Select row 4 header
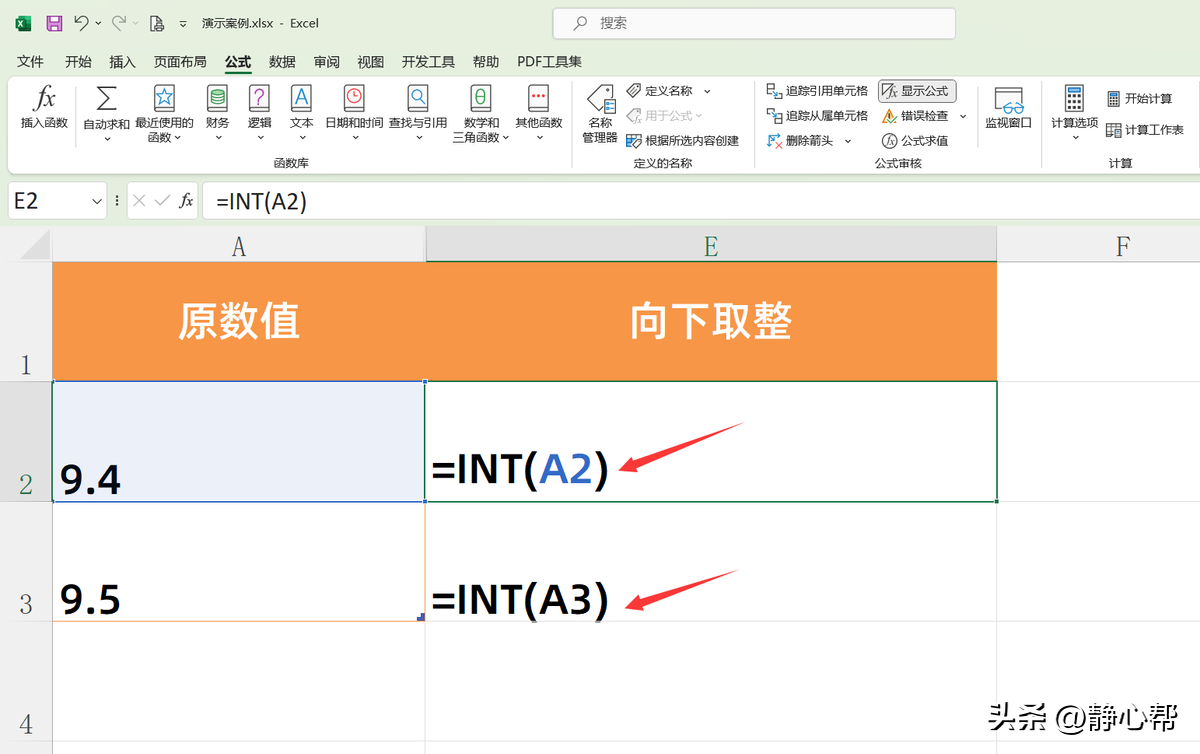Screen dimensions: 1200x754 coord(26,681)
